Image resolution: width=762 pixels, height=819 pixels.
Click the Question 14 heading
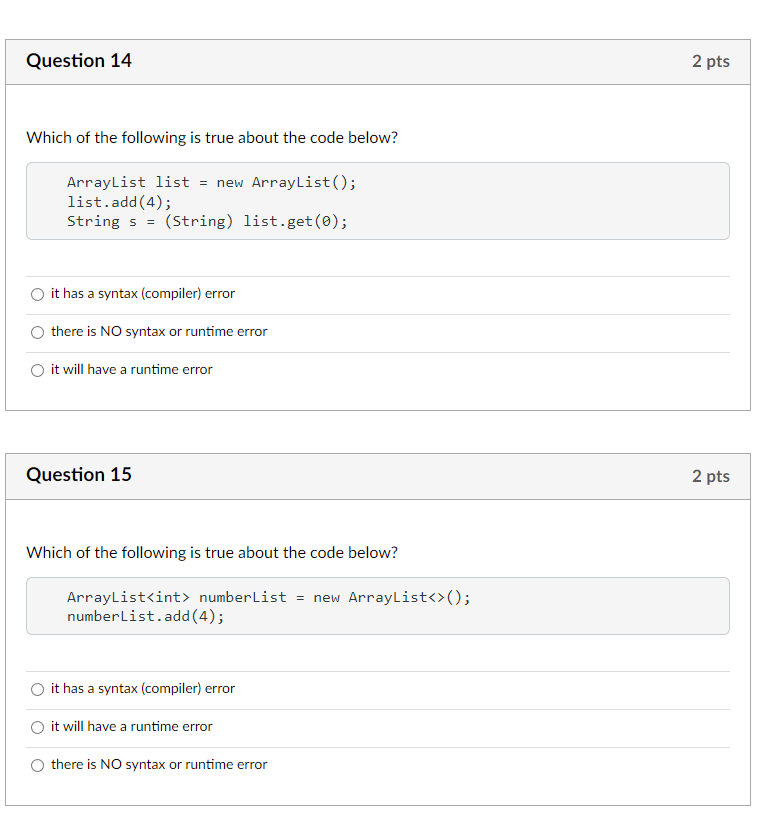pos(79,61)
